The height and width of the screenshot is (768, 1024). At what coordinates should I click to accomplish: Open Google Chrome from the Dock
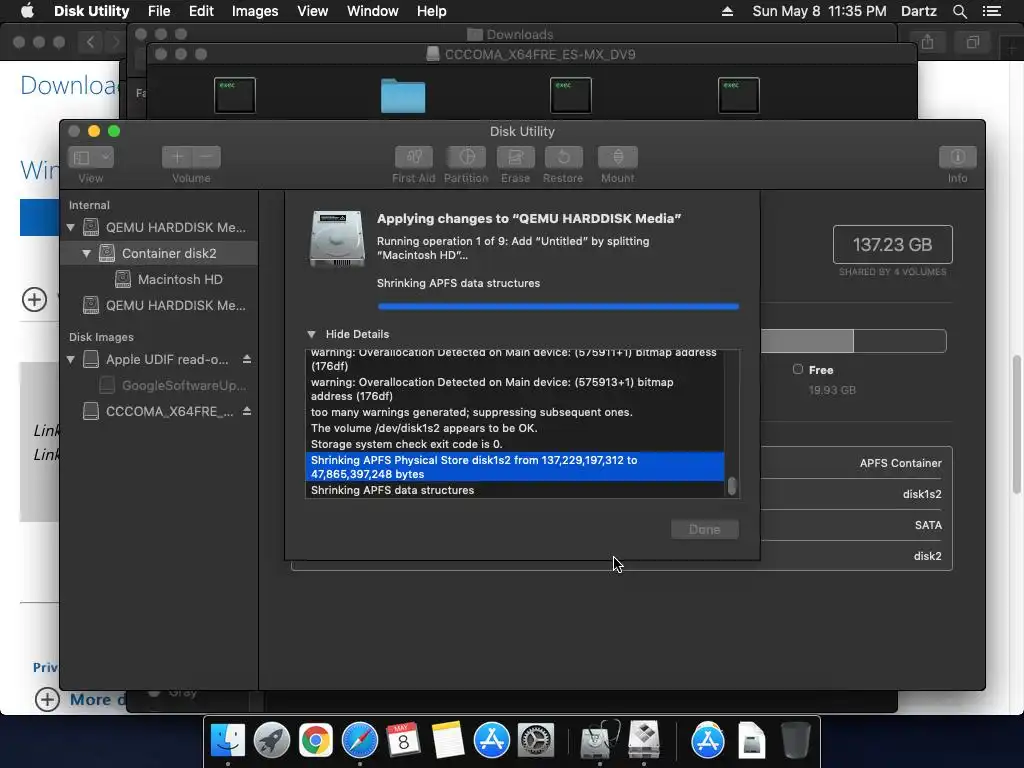point(315,741)
